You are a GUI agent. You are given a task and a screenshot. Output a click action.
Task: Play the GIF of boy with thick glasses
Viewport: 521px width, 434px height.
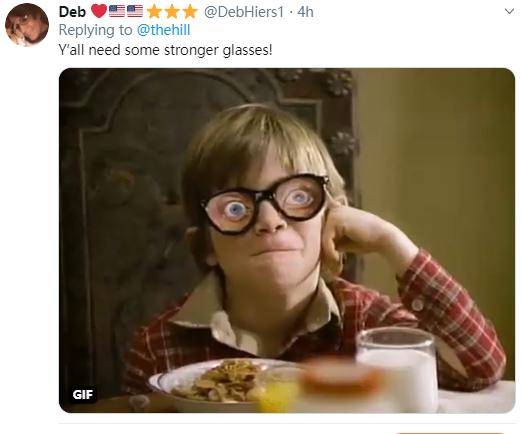point(287,240)
